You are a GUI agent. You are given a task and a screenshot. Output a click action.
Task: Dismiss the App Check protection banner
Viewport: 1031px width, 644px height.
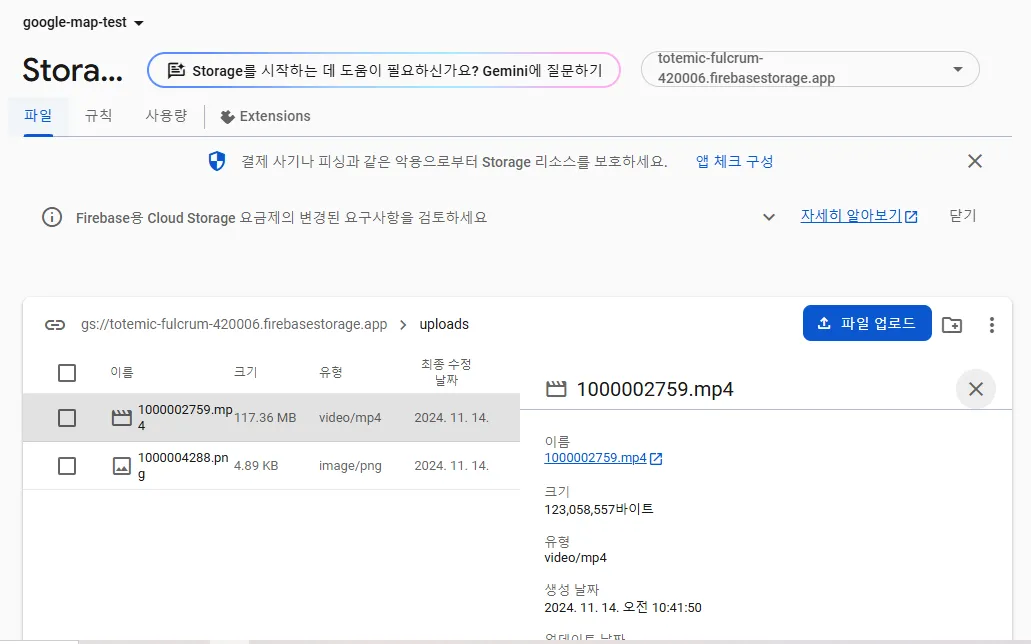click(975, 161)
